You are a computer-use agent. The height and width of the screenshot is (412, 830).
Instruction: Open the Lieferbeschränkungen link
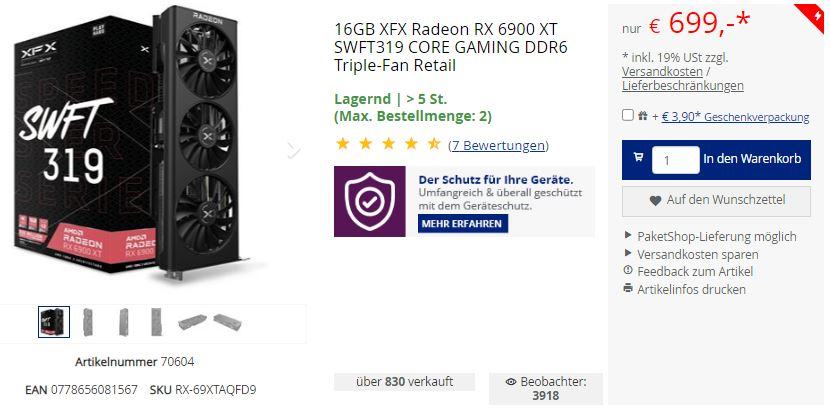click(x=683, y=86)
